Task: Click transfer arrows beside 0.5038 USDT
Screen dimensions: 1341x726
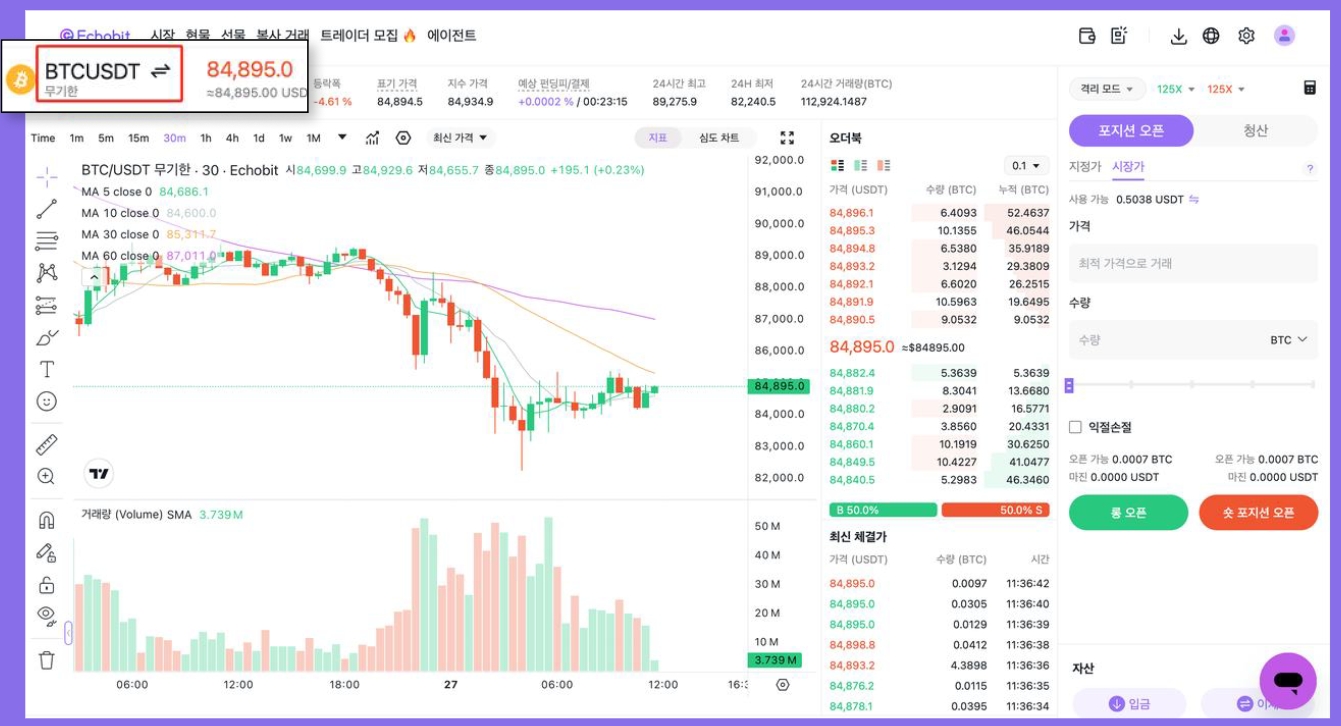Action: coord(1194,199)
